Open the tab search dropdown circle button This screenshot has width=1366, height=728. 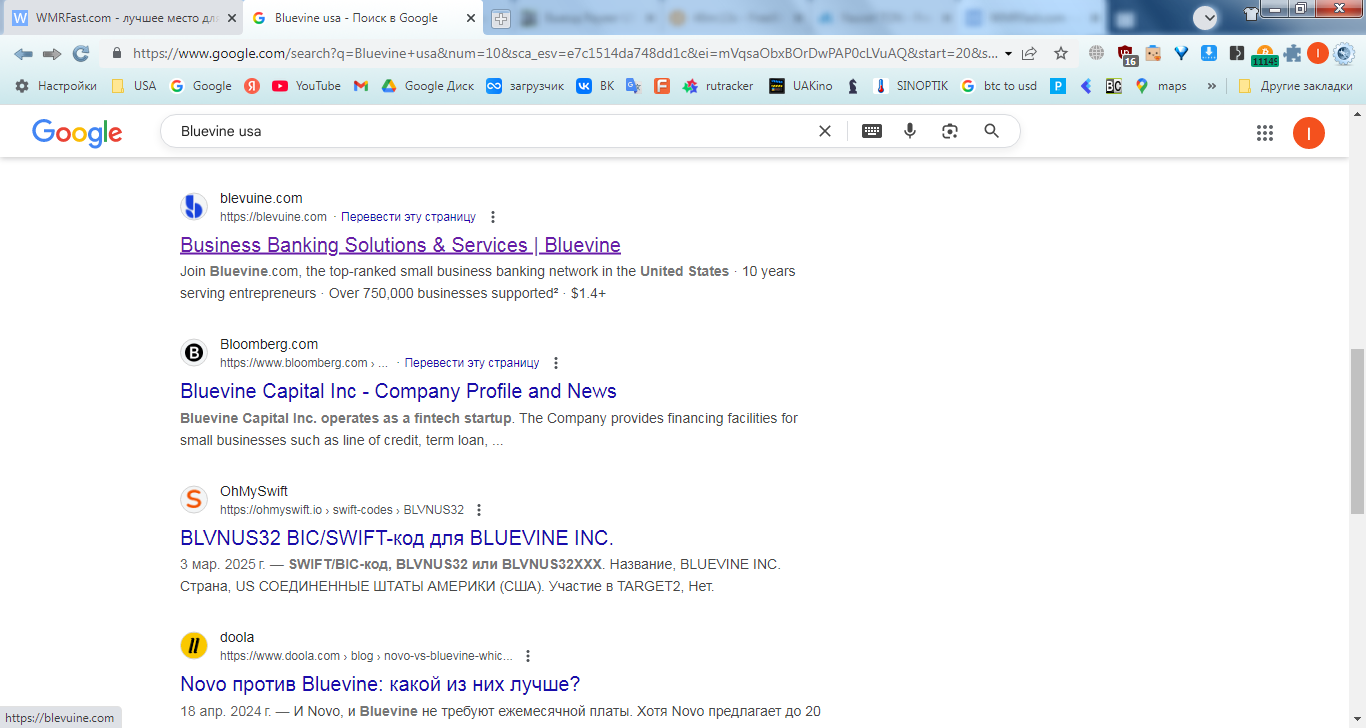[1206, 16]
